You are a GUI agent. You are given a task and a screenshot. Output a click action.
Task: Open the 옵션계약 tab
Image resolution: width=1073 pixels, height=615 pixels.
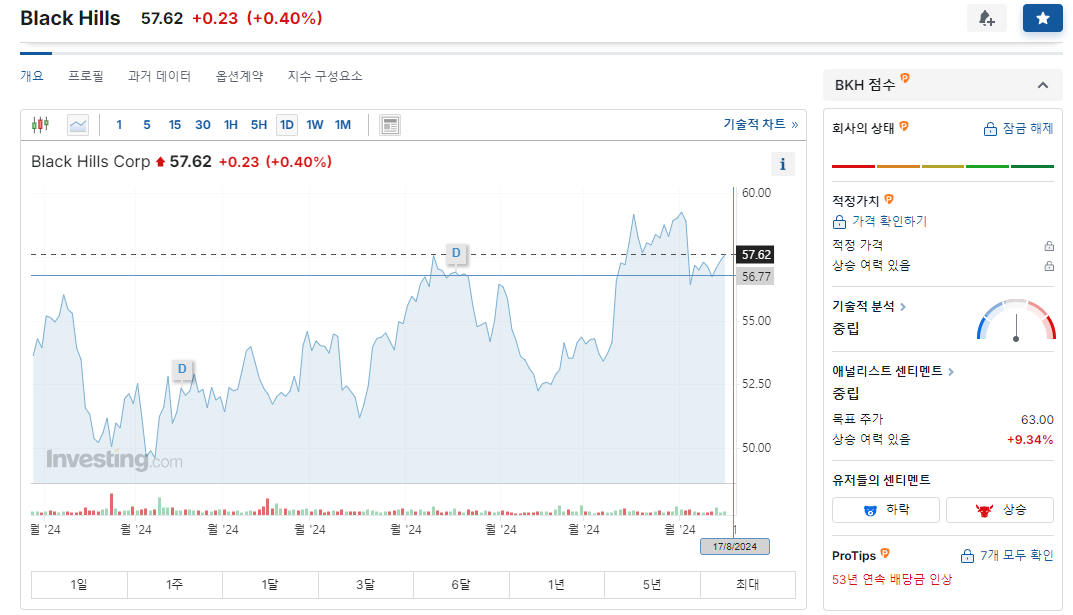[240, 76]
